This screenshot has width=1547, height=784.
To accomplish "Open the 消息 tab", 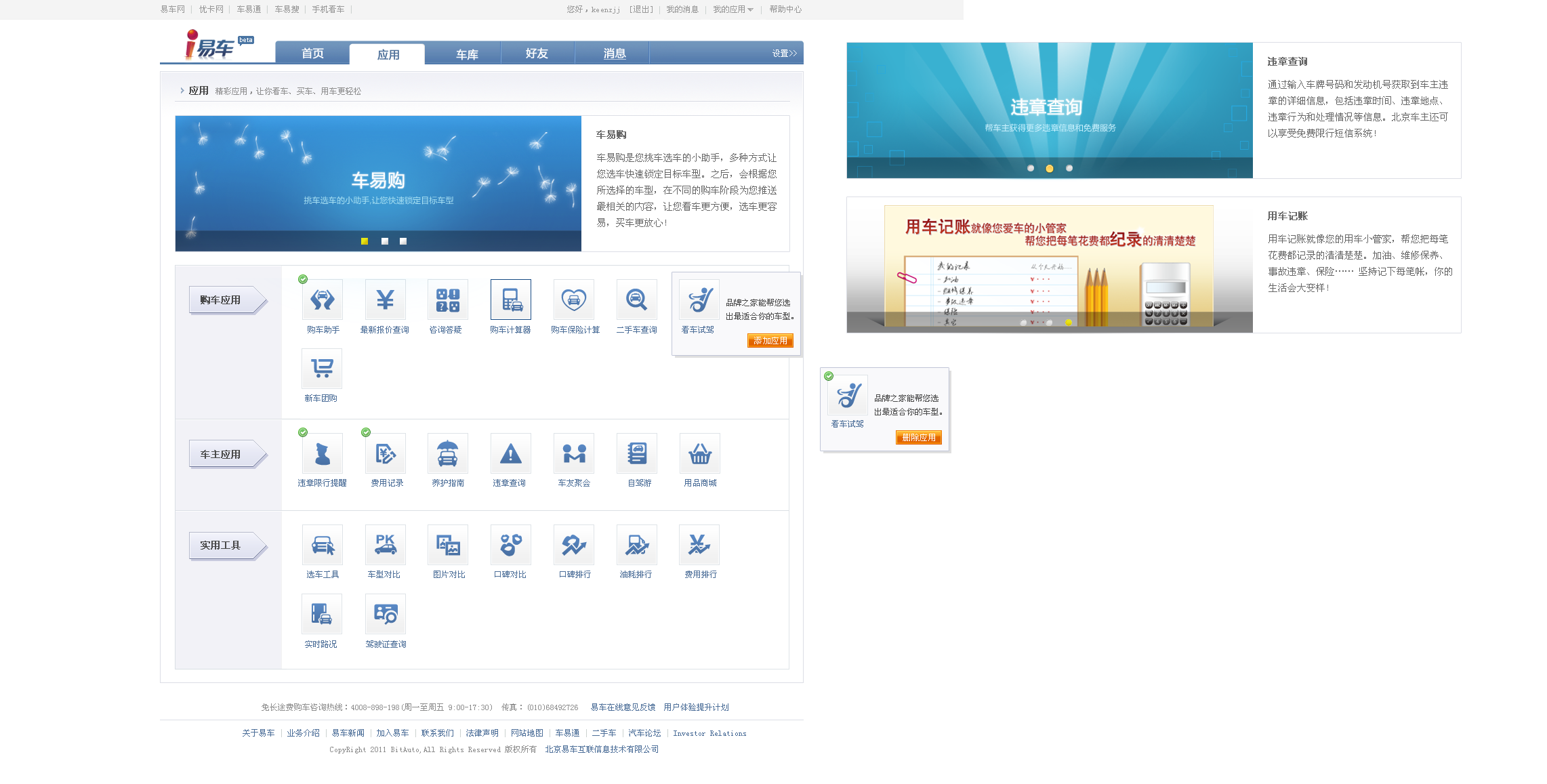I will point(614,54).
